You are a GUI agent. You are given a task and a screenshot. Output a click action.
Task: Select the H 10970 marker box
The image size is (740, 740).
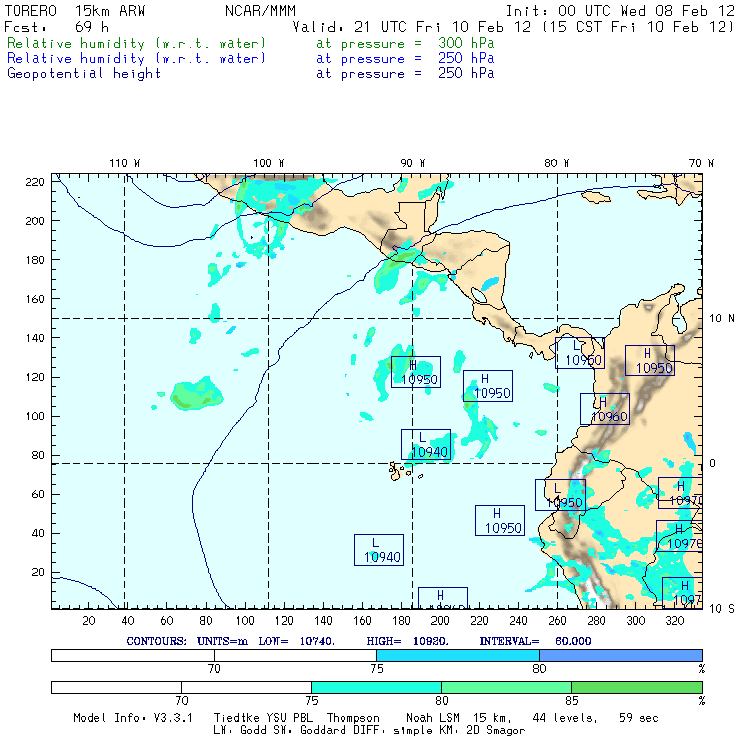pyautogui.click(x=681, y=493)
